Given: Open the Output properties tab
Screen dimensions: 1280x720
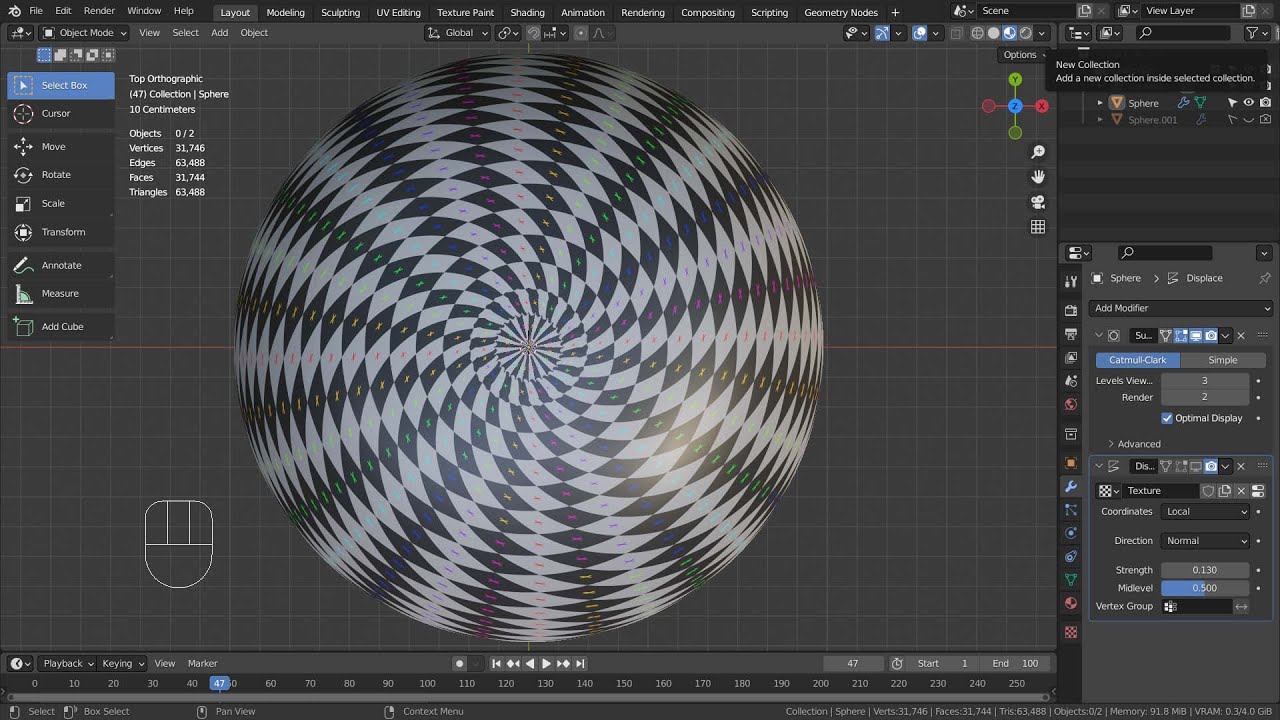Looking at the screenshot, I should 1071,333.
